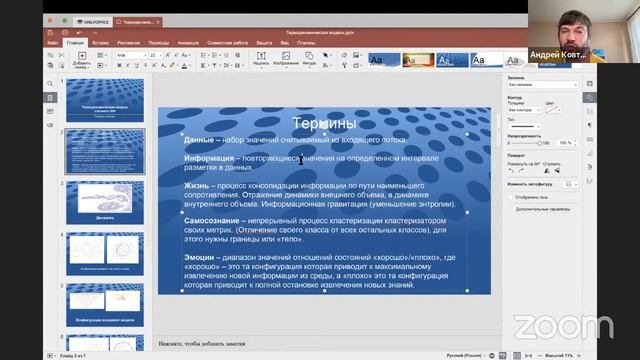
Task: Click the Italic formatting icon
Action: pos(128,65)
